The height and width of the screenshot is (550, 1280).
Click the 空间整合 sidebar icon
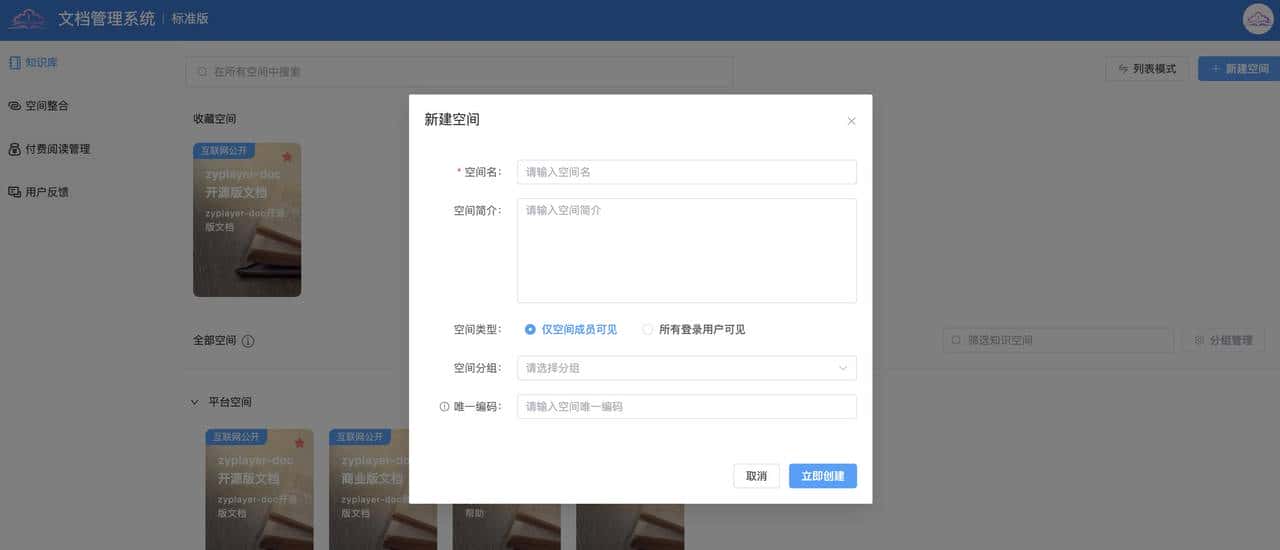point(14,105)
